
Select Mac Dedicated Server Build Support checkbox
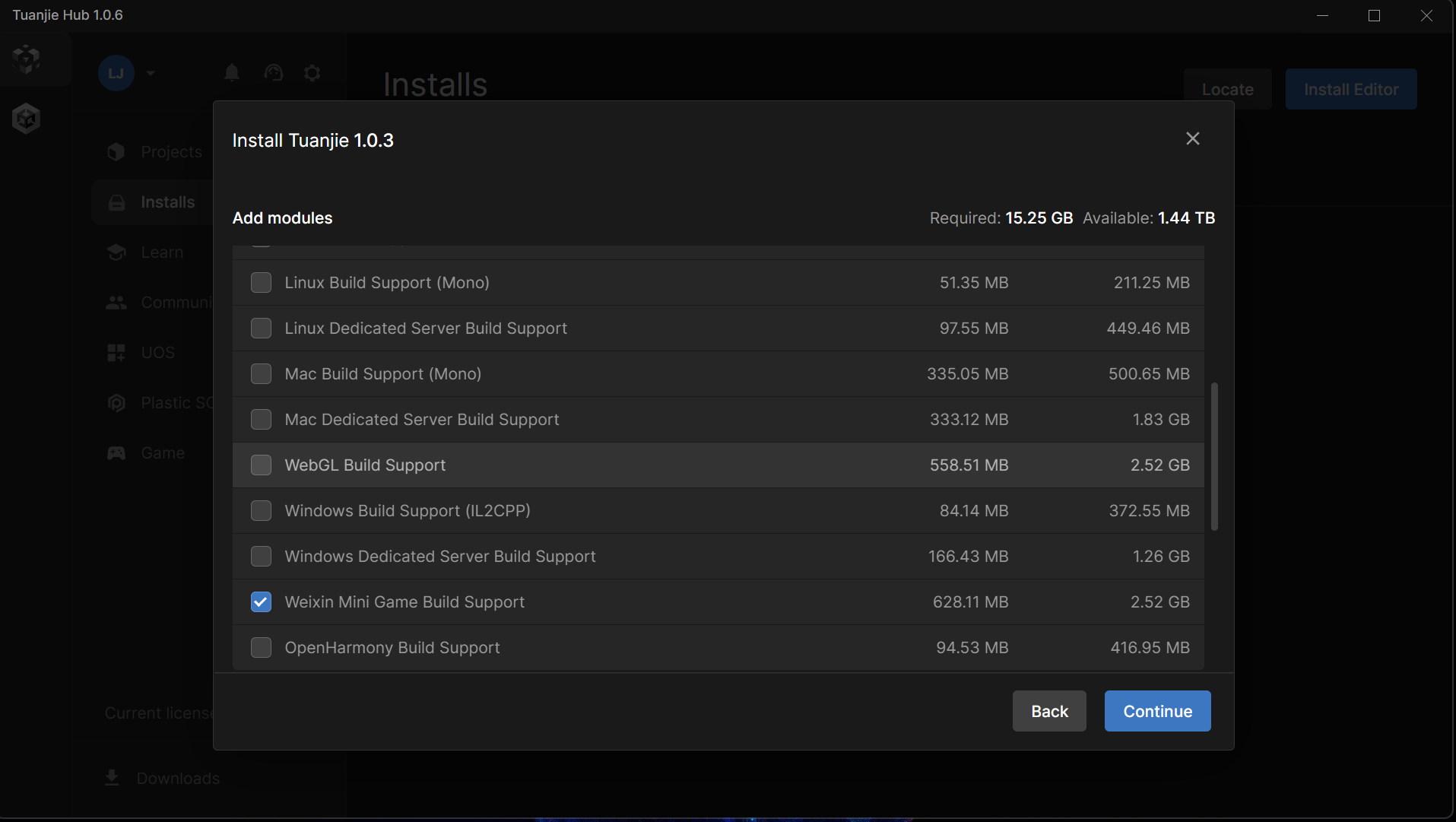point(261,420)
